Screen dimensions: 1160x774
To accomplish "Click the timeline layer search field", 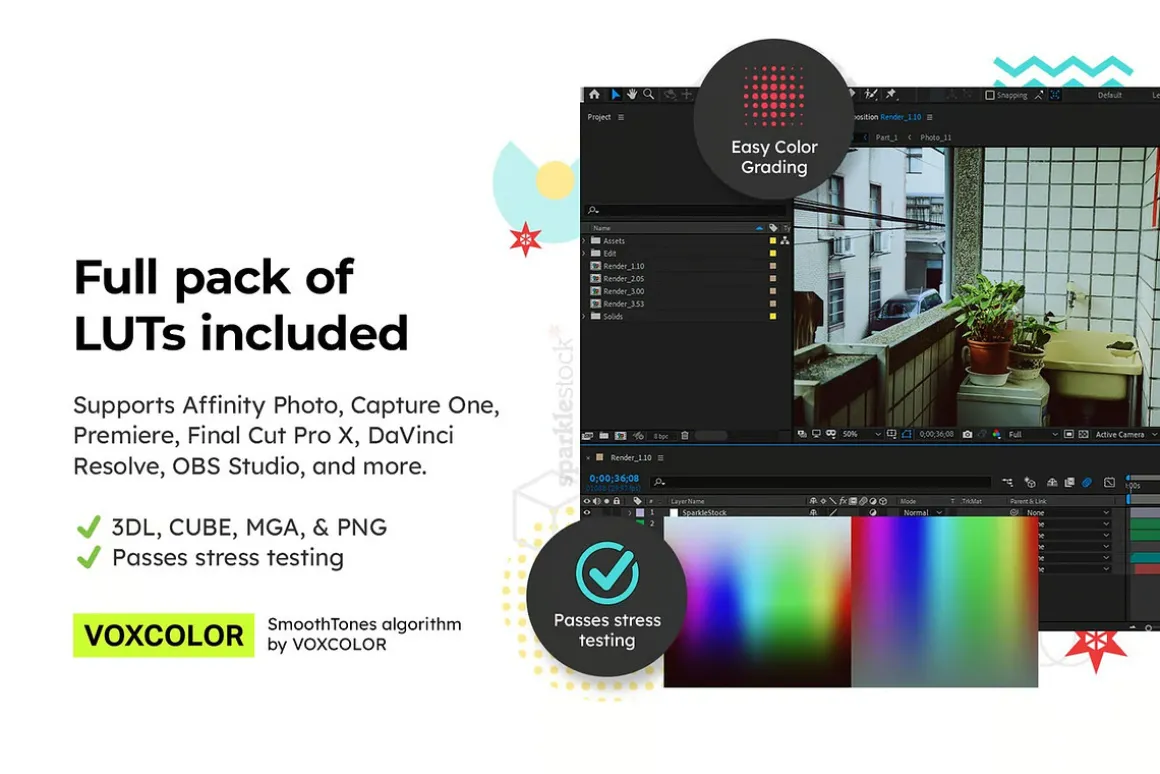I will tap(820, 482).
